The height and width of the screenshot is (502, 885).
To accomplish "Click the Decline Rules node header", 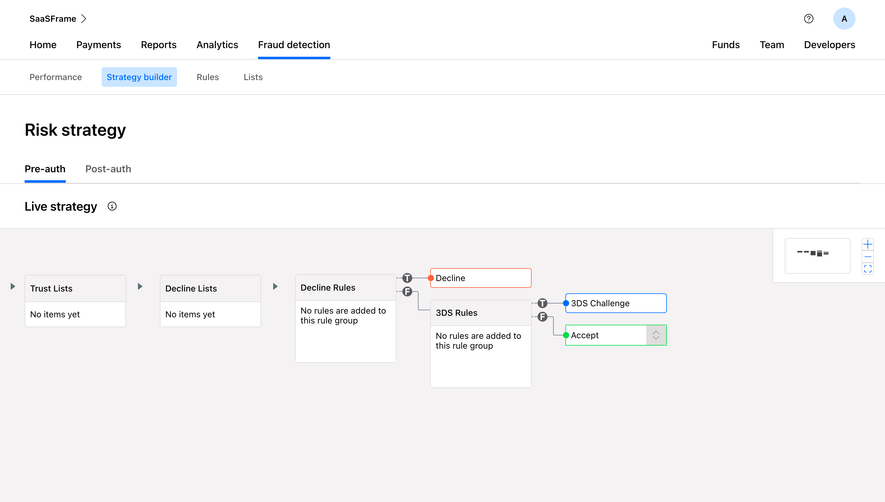I will (x=345, y=288).
